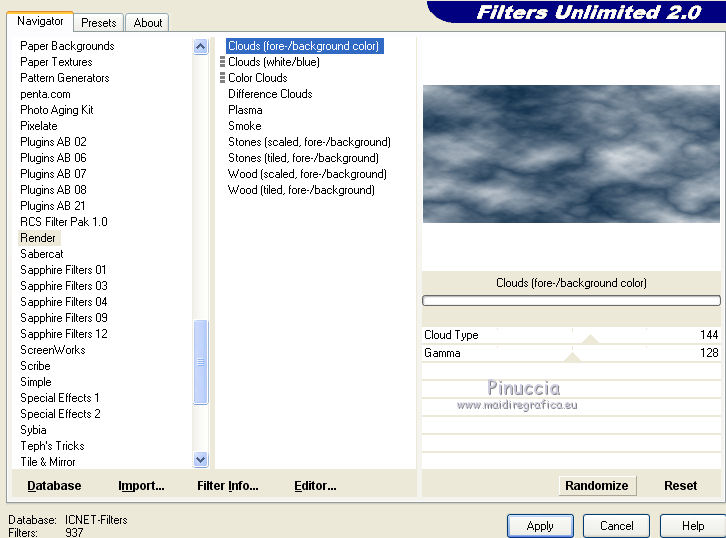Viewport: 726px width, 538px height.
Task: Select Plugins AB 08 category
Action: (x=53, y=190)
